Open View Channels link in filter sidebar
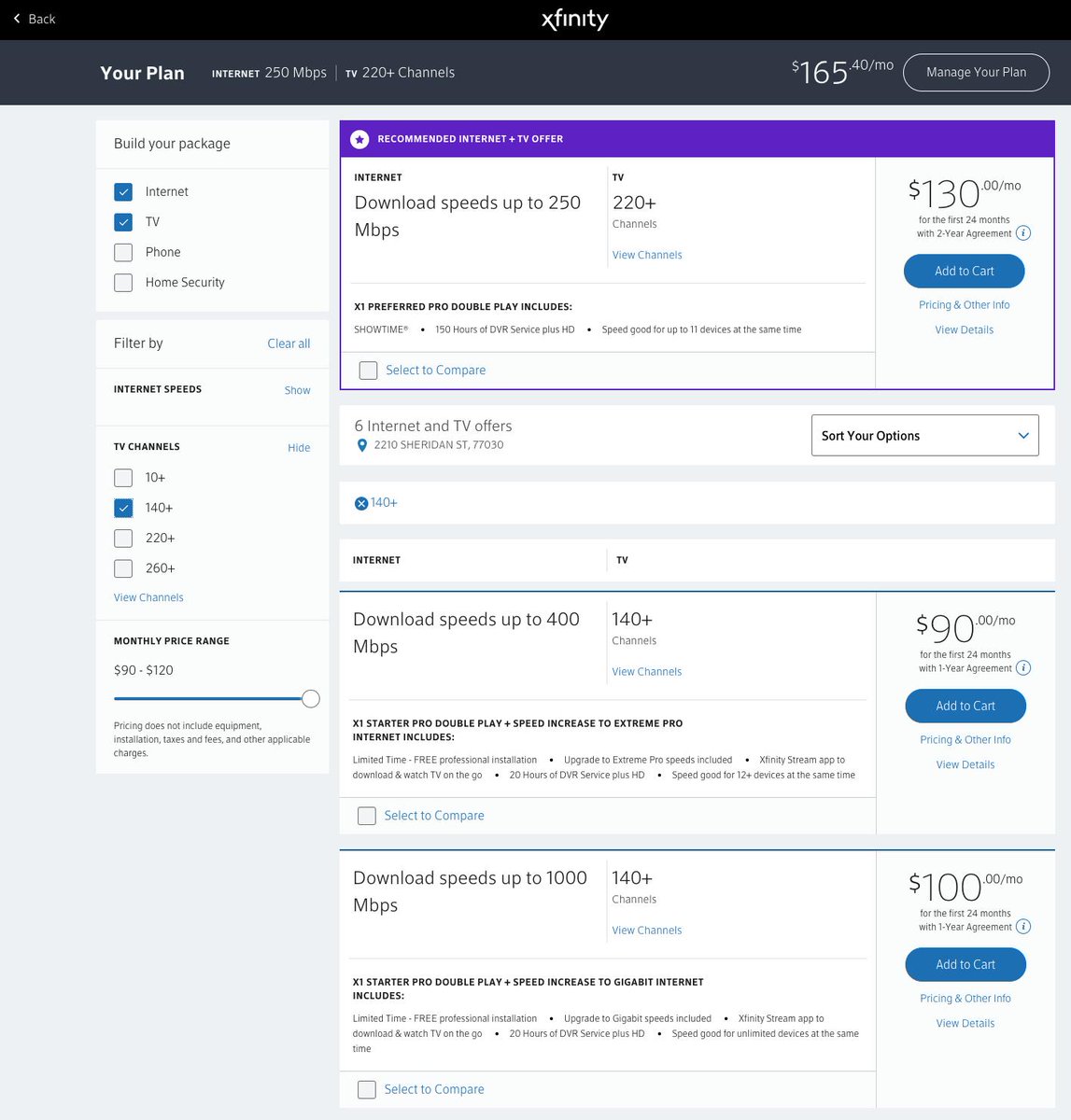This screenshot has width=1071, height=1120. point(148,597)
